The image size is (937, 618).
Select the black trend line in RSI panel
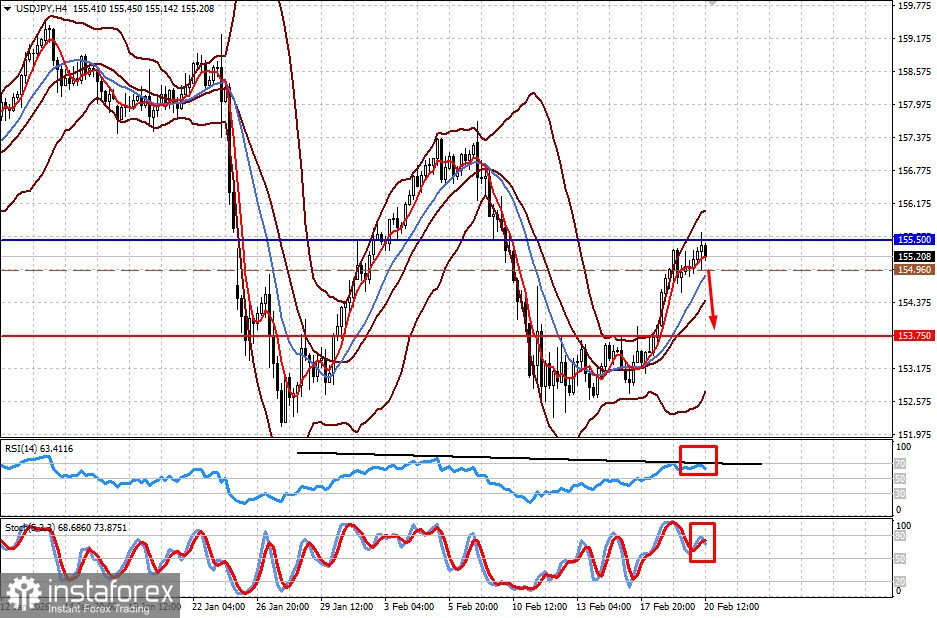[529, 458]
